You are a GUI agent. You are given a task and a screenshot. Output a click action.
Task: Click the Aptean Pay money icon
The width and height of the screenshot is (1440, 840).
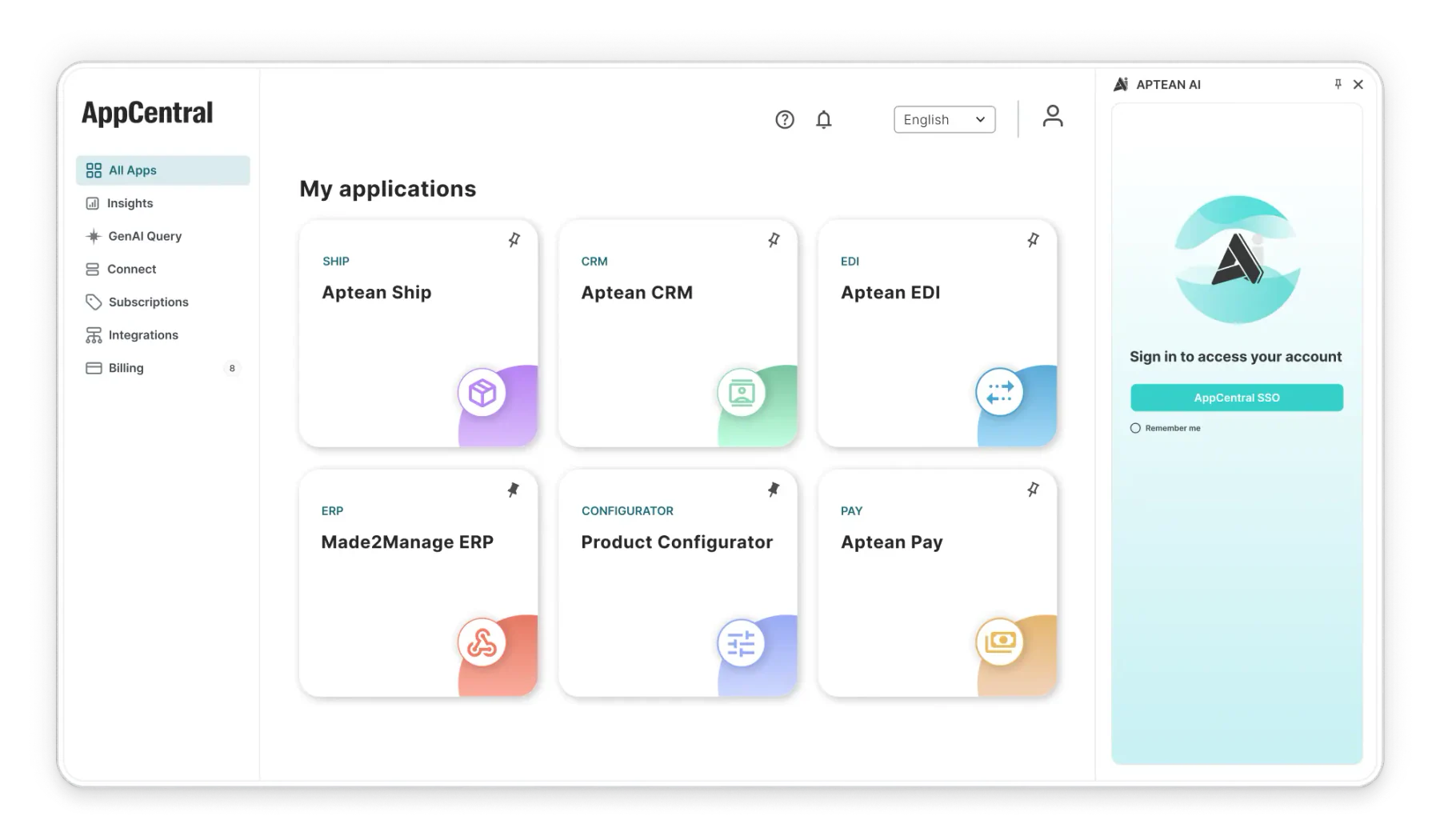(1000, 642)
